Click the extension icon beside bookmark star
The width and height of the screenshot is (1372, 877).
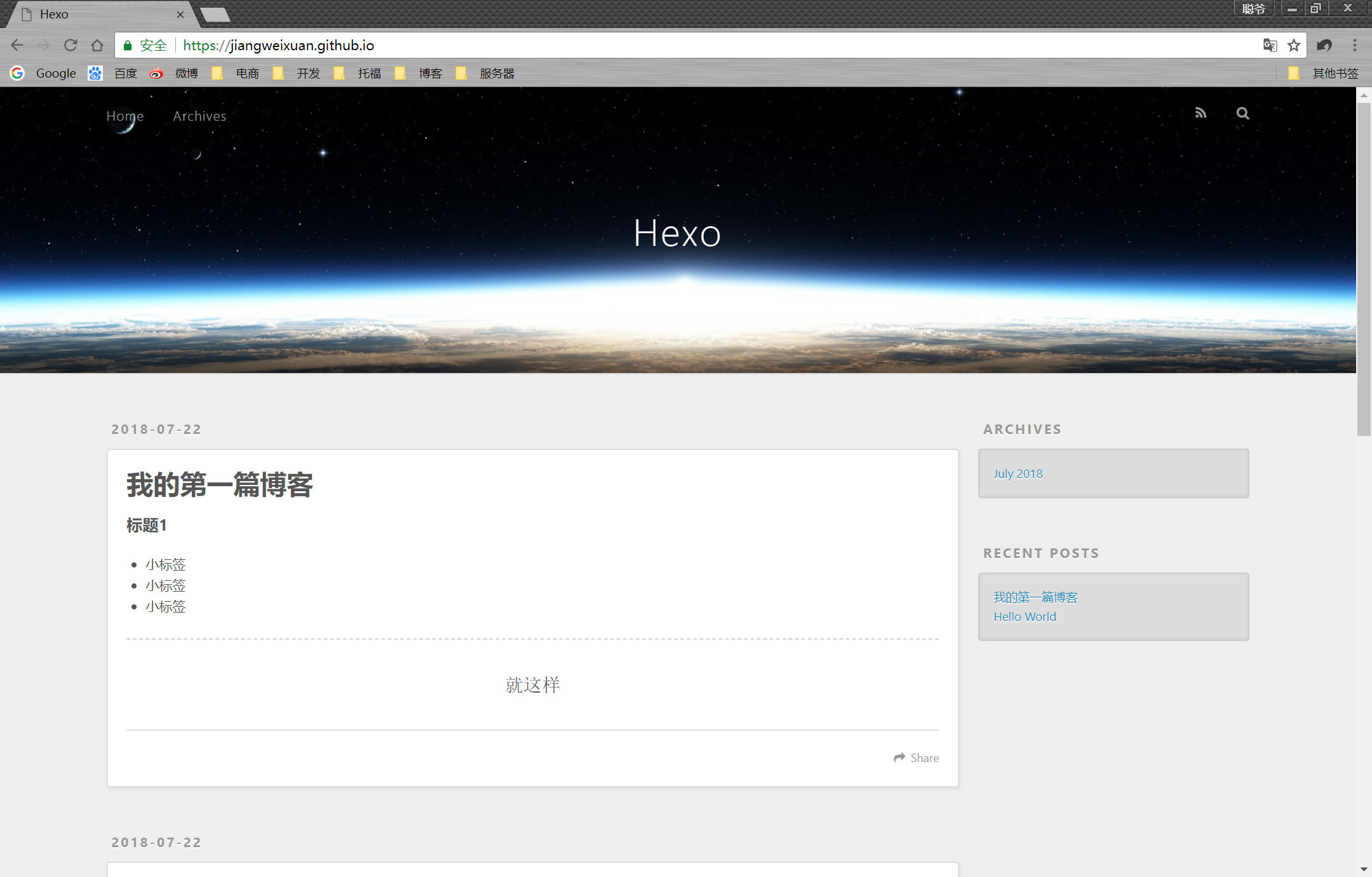[1324, 45]
